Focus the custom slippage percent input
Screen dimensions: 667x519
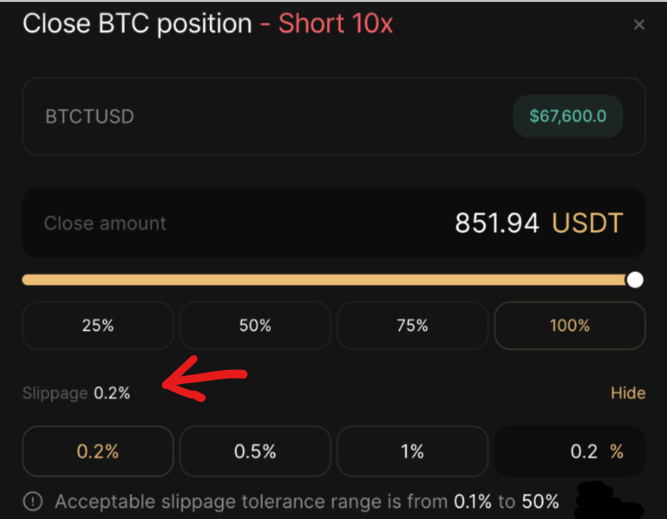pyautogui.click(x=560, y=451)
